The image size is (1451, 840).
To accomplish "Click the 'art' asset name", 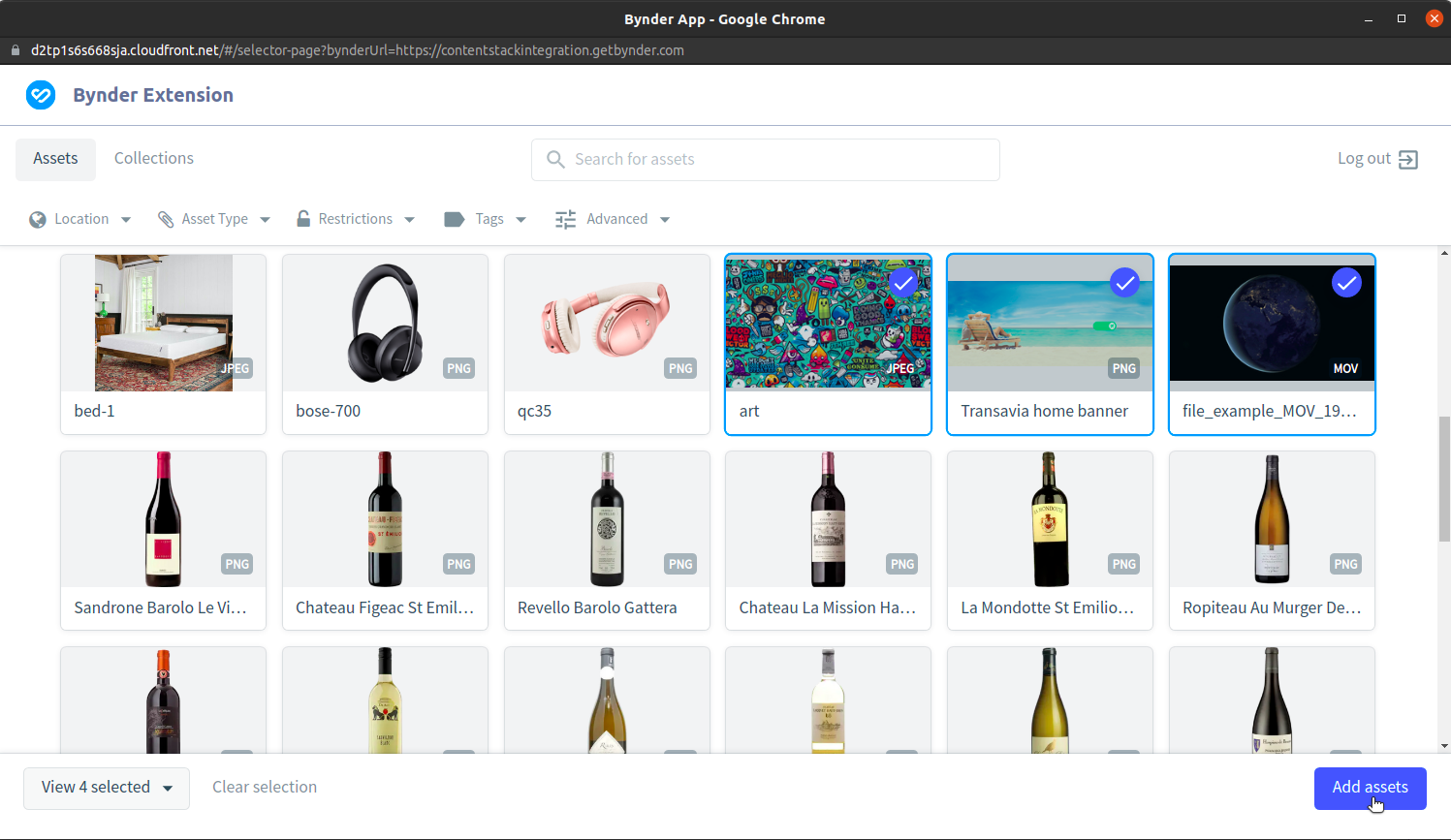I will [749, 412].
